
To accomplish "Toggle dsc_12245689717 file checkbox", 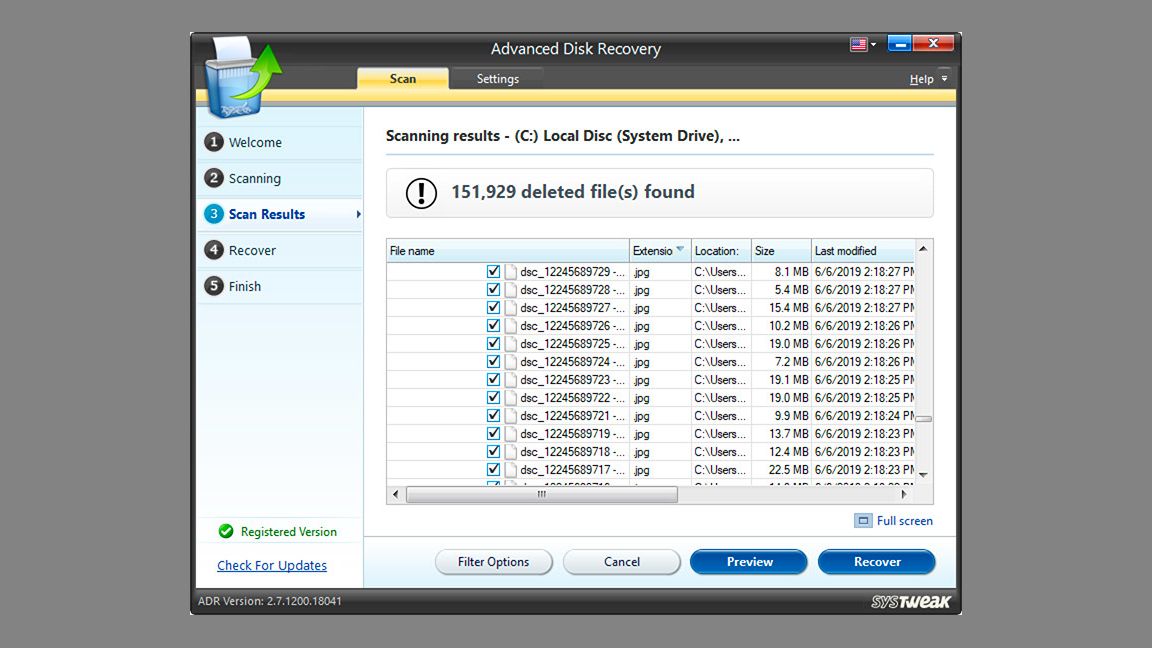I will pyautogui.click(x=494, y=469).
